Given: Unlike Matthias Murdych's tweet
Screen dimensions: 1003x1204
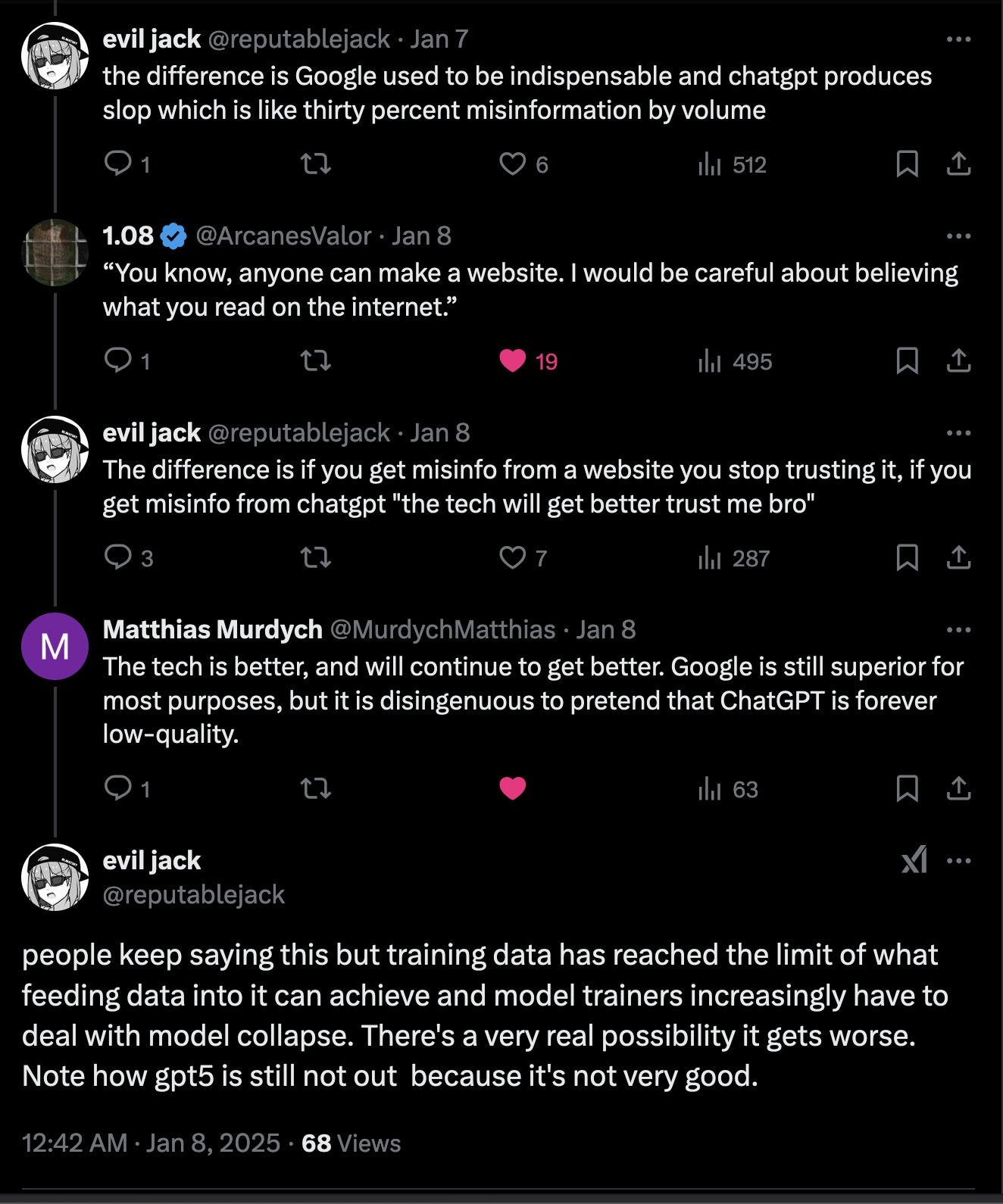Looking at the screenshot, I should coord(513,789).
